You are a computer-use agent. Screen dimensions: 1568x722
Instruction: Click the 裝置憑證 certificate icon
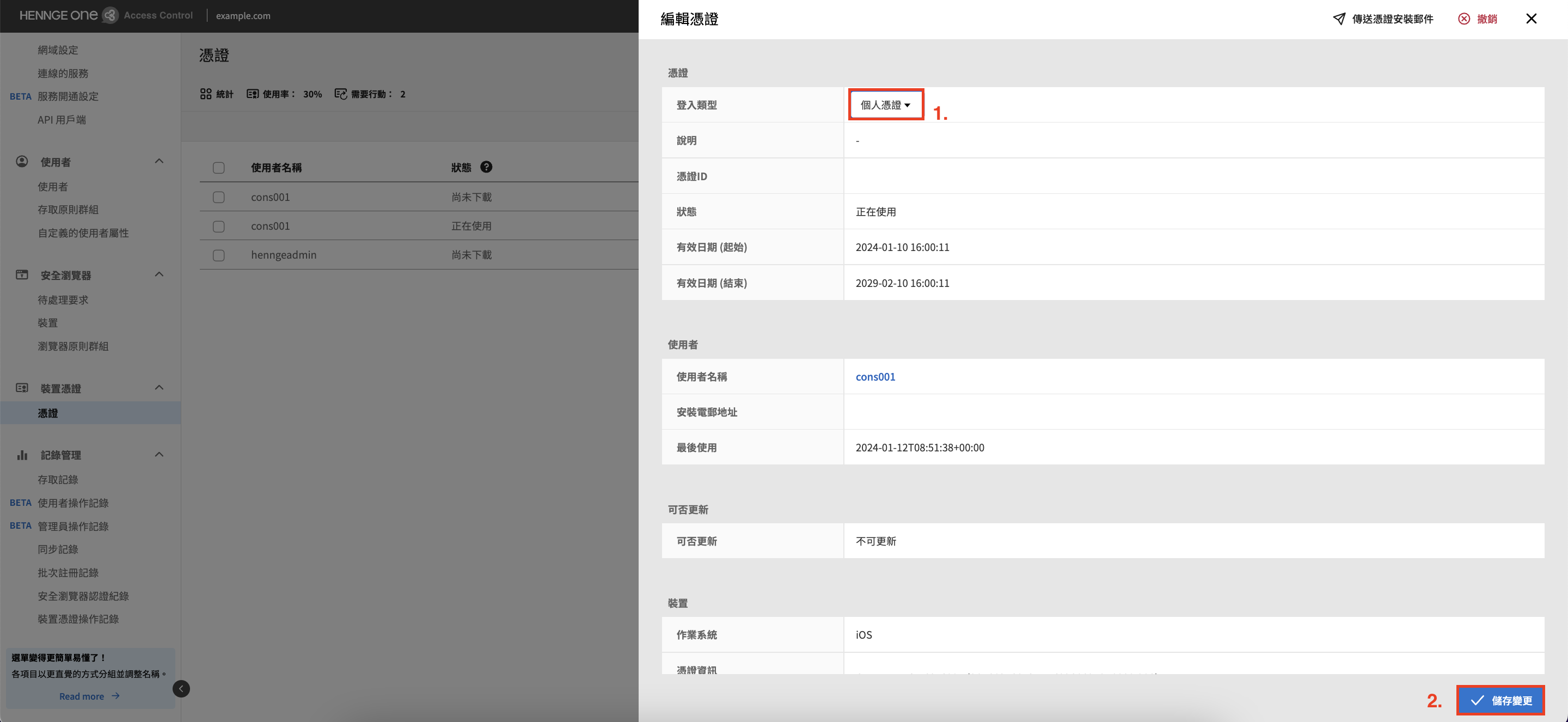tap(22, 388)
